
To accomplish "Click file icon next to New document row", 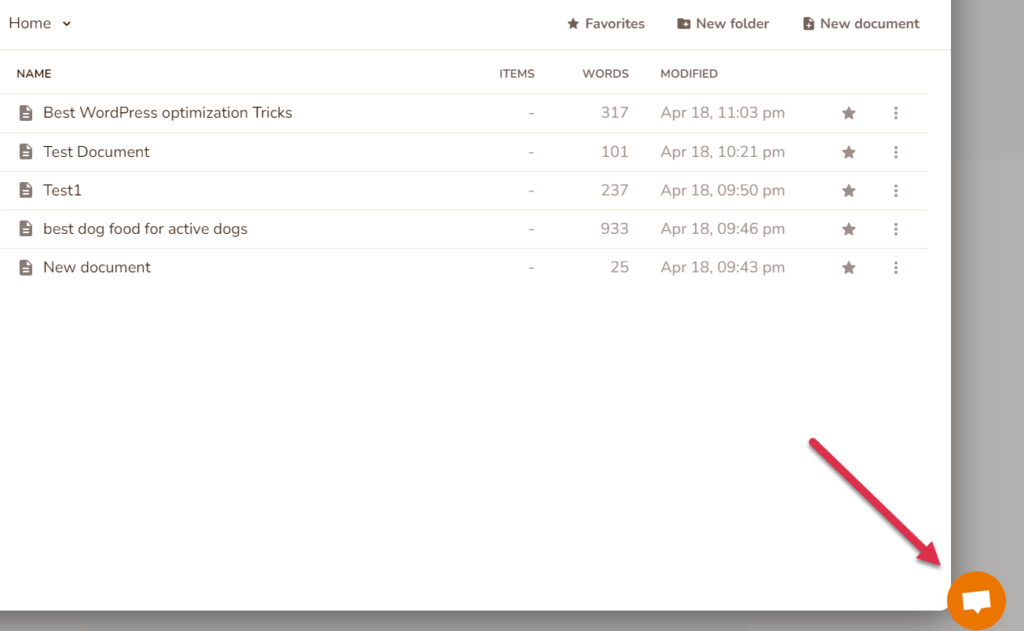I will point(26,267).
